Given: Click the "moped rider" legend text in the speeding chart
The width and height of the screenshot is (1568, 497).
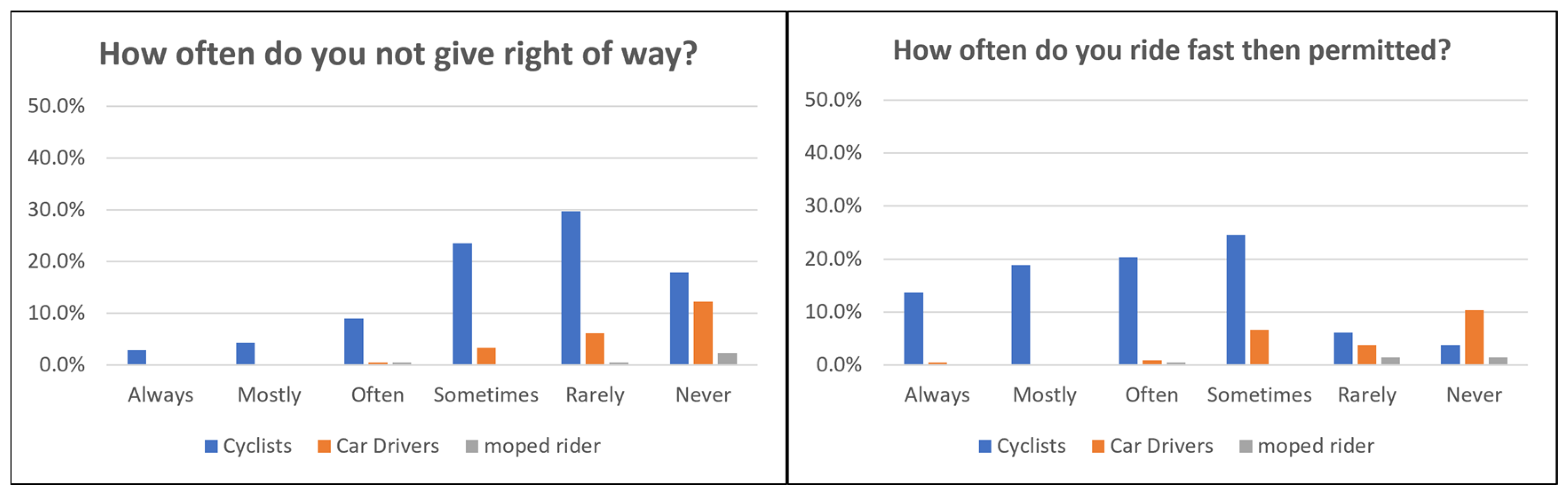Looking at the screenshot, I should (x=1316, y=447).
